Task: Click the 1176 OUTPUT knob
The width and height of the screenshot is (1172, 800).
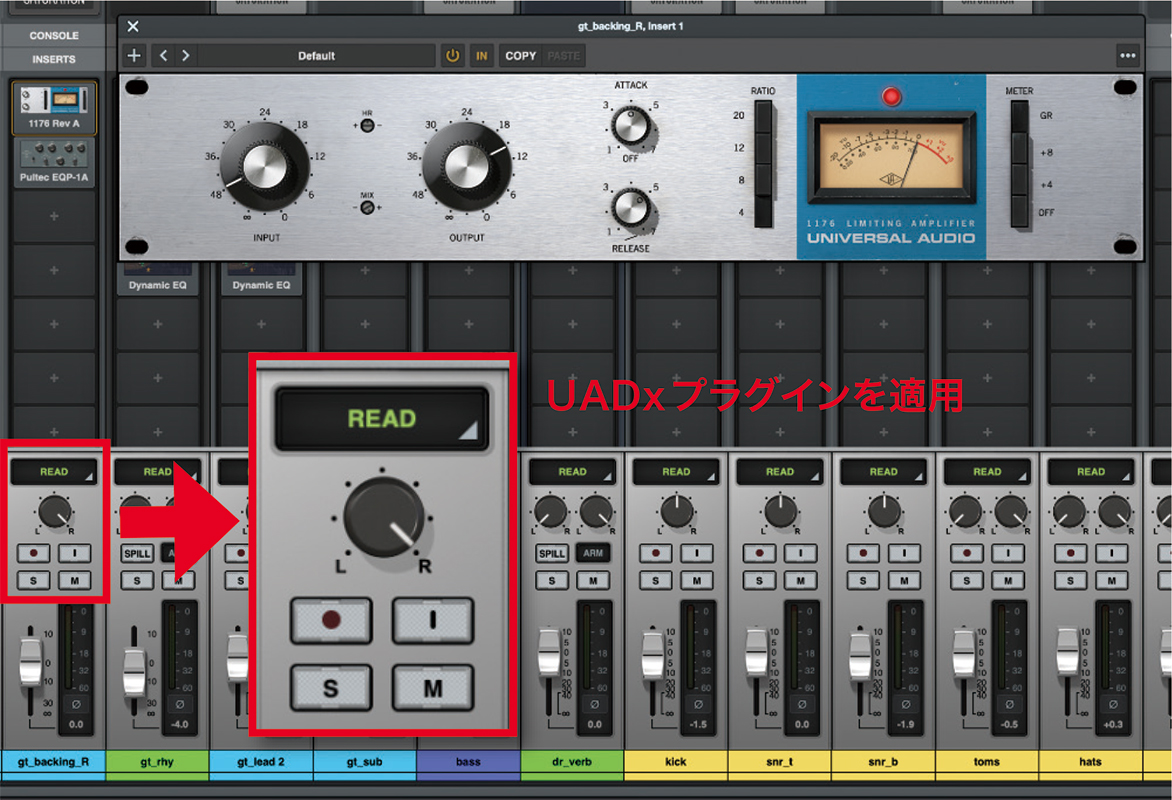Action: click(467, 166)
